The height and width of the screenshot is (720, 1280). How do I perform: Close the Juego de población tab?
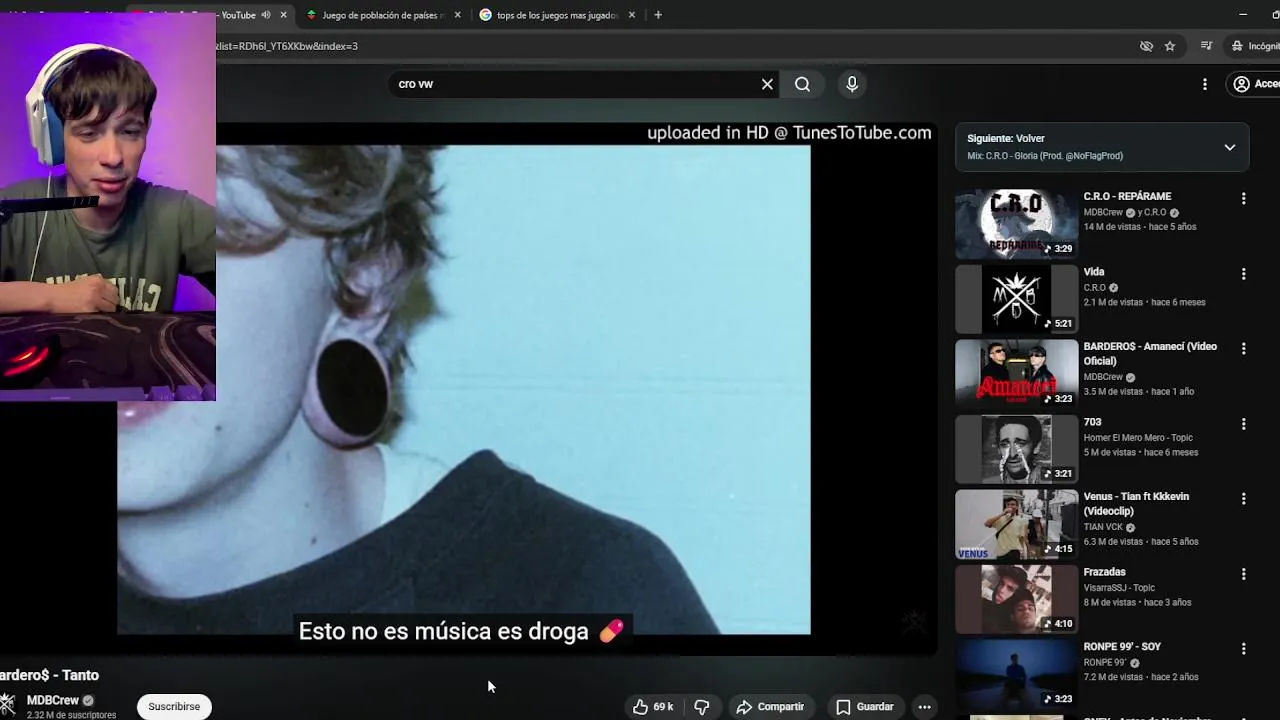[458, 15]
